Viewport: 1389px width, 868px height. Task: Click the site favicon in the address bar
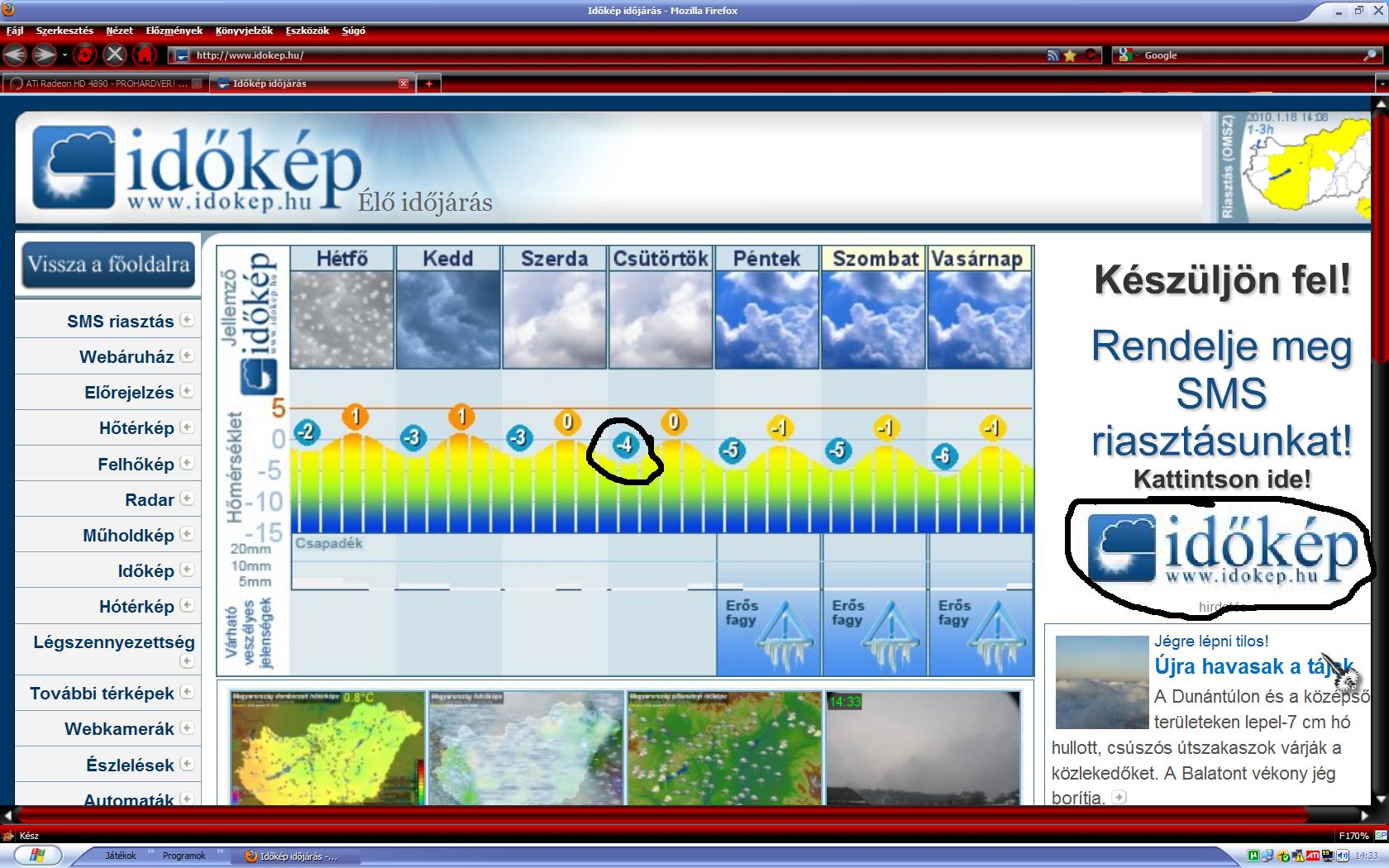[x=183, y=55]
